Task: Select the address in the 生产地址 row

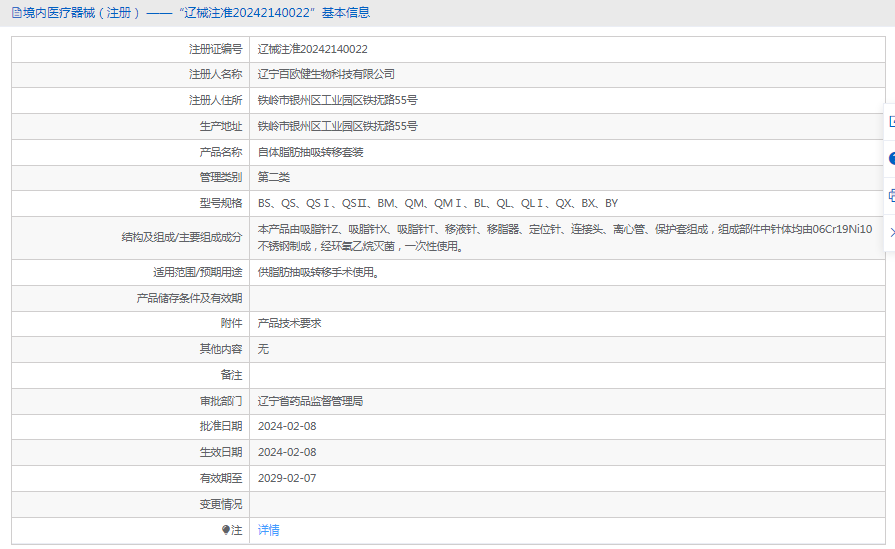Action: click(337, 126)
